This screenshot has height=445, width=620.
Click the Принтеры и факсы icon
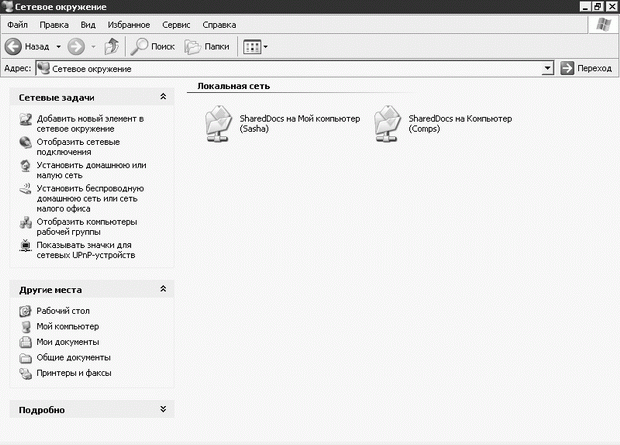point(25,373)
